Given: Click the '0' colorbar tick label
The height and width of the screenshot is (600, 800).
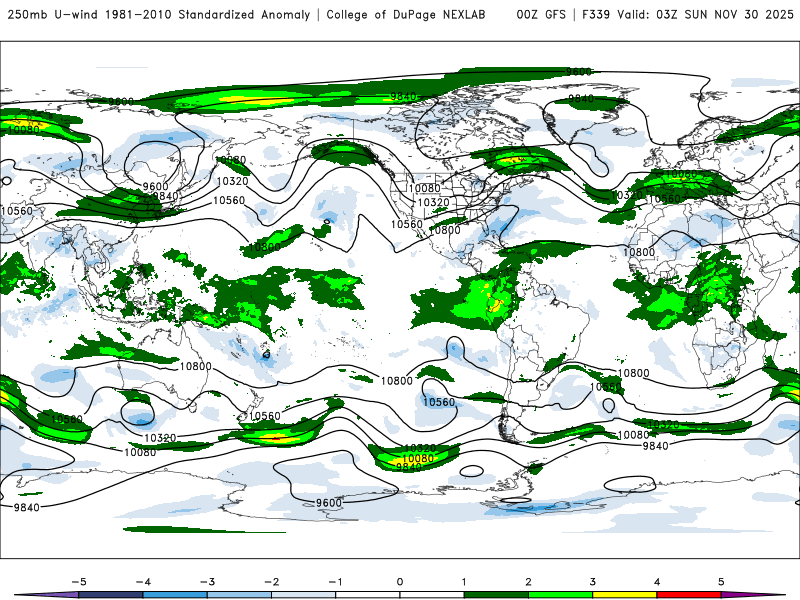Looking at the screenshot, I should 400,582.
